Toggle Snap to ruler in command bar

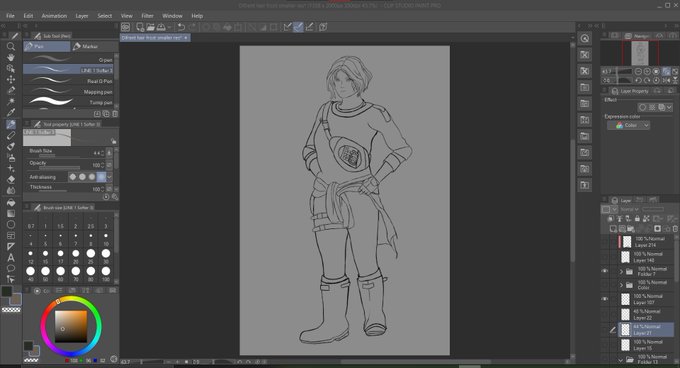pos(287,27)
